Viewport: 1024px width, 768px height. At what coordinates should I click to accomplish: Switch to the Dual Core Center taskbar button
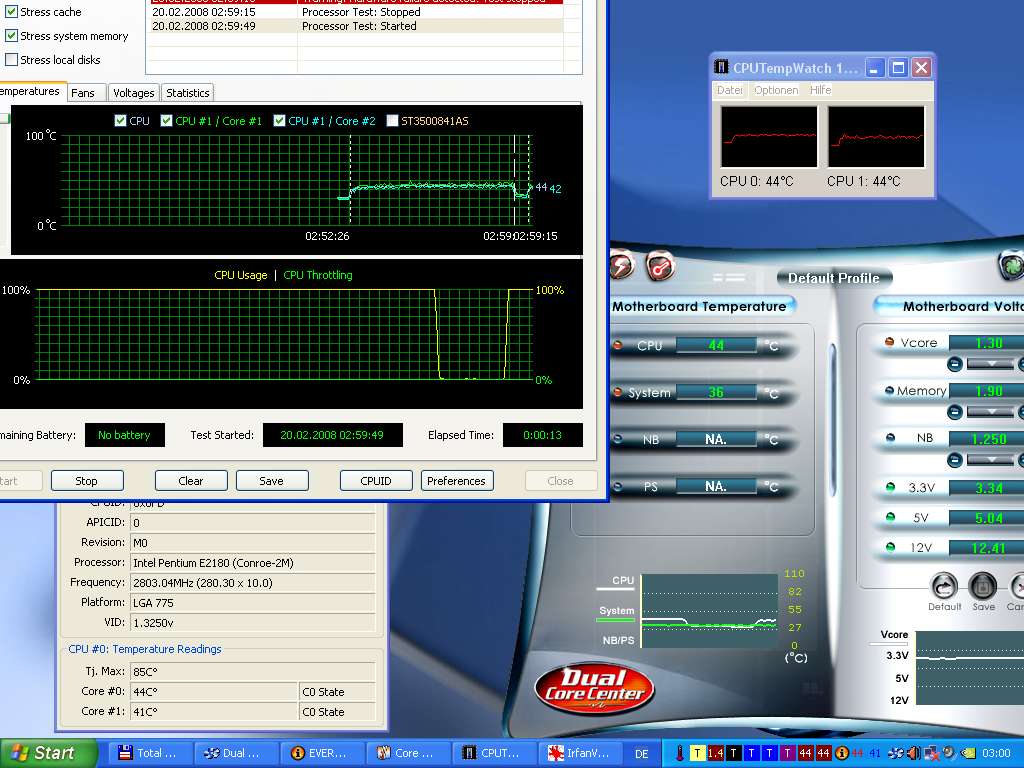tap(236, 753)
